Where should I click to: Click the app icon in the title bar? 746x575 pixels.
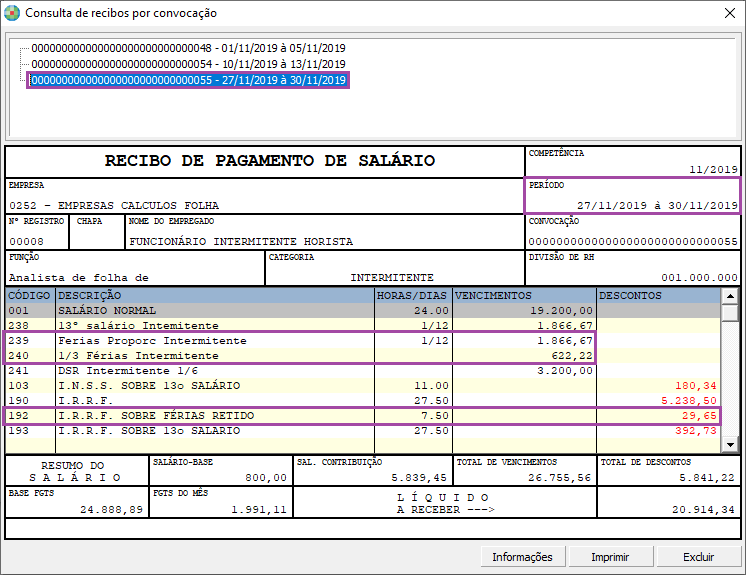click(12, 13)
